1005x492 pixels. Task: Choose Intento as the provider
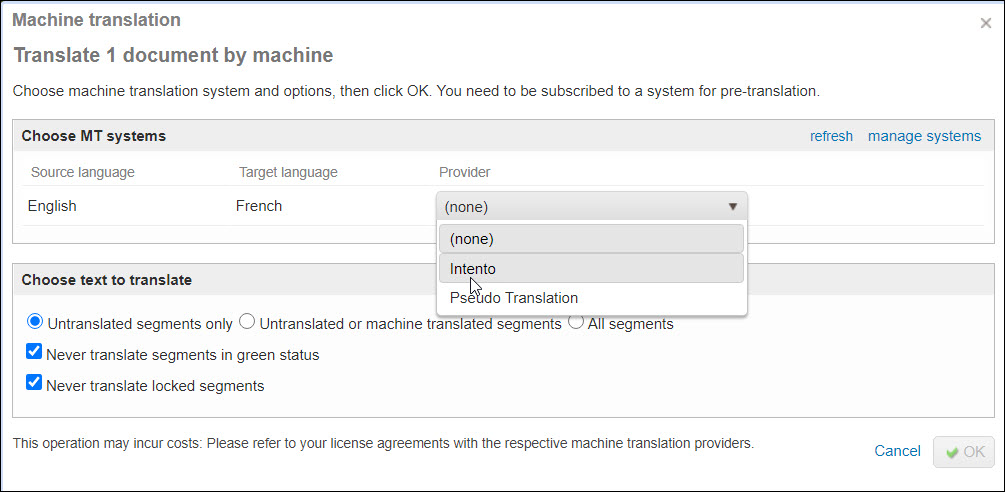click(591, 268)
